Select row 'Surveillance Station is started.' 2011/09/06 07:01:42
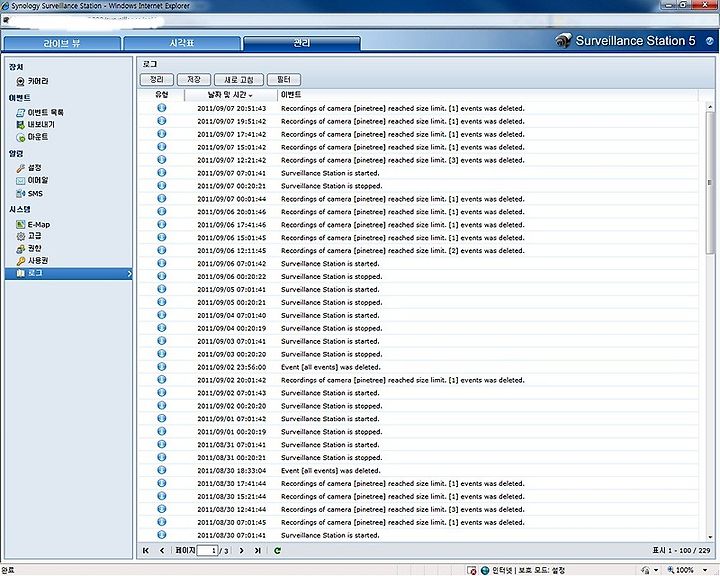 coord(419,263)
